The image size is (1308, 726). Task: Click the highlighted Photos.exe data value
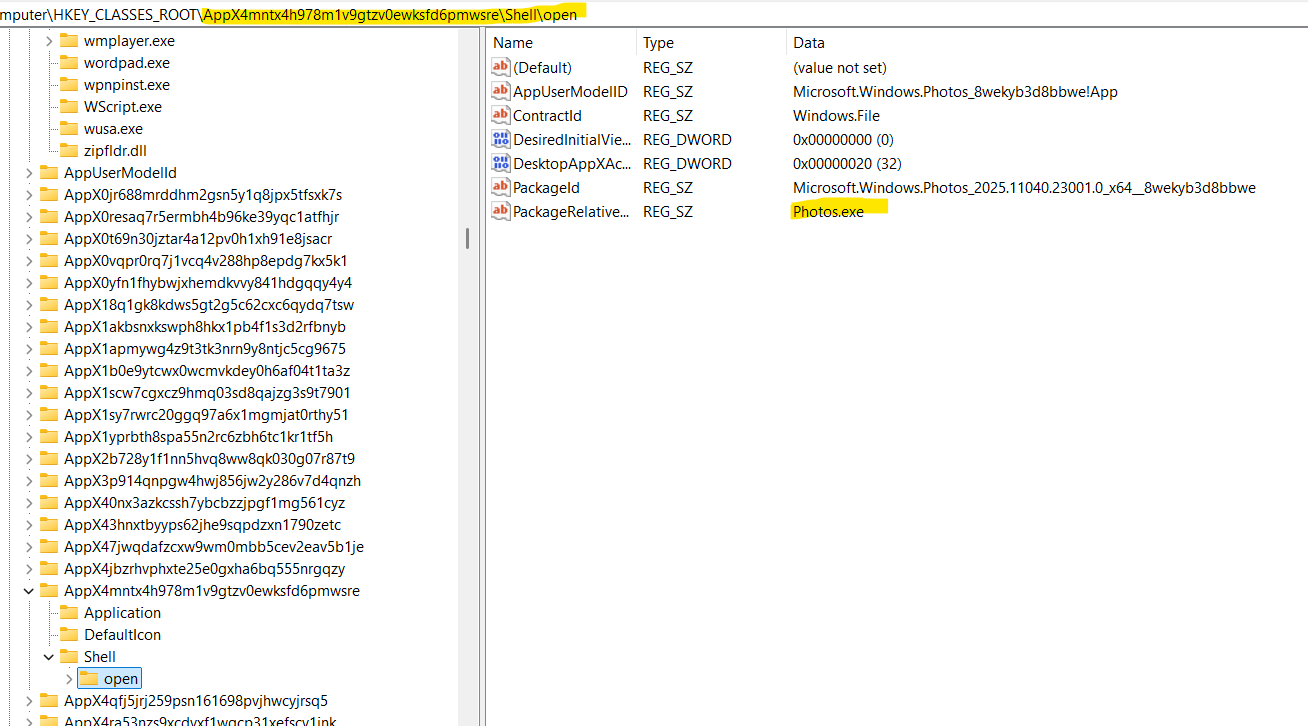click(x=828, y=211)
